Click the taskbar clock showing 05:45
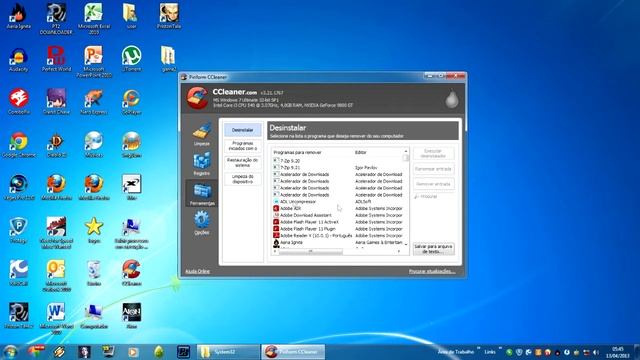 pyautogui.click(x=617, y=352)
